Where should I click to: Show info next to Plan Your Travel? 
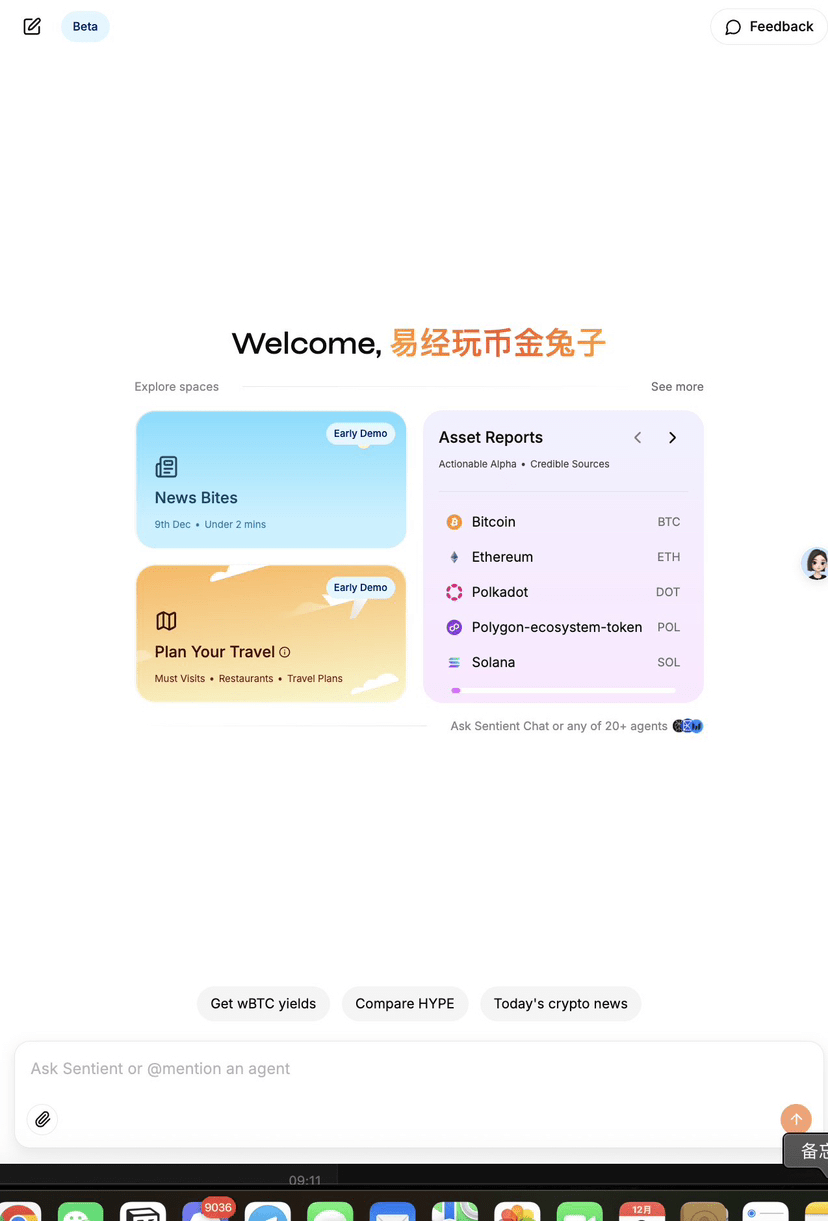[285, 652]
